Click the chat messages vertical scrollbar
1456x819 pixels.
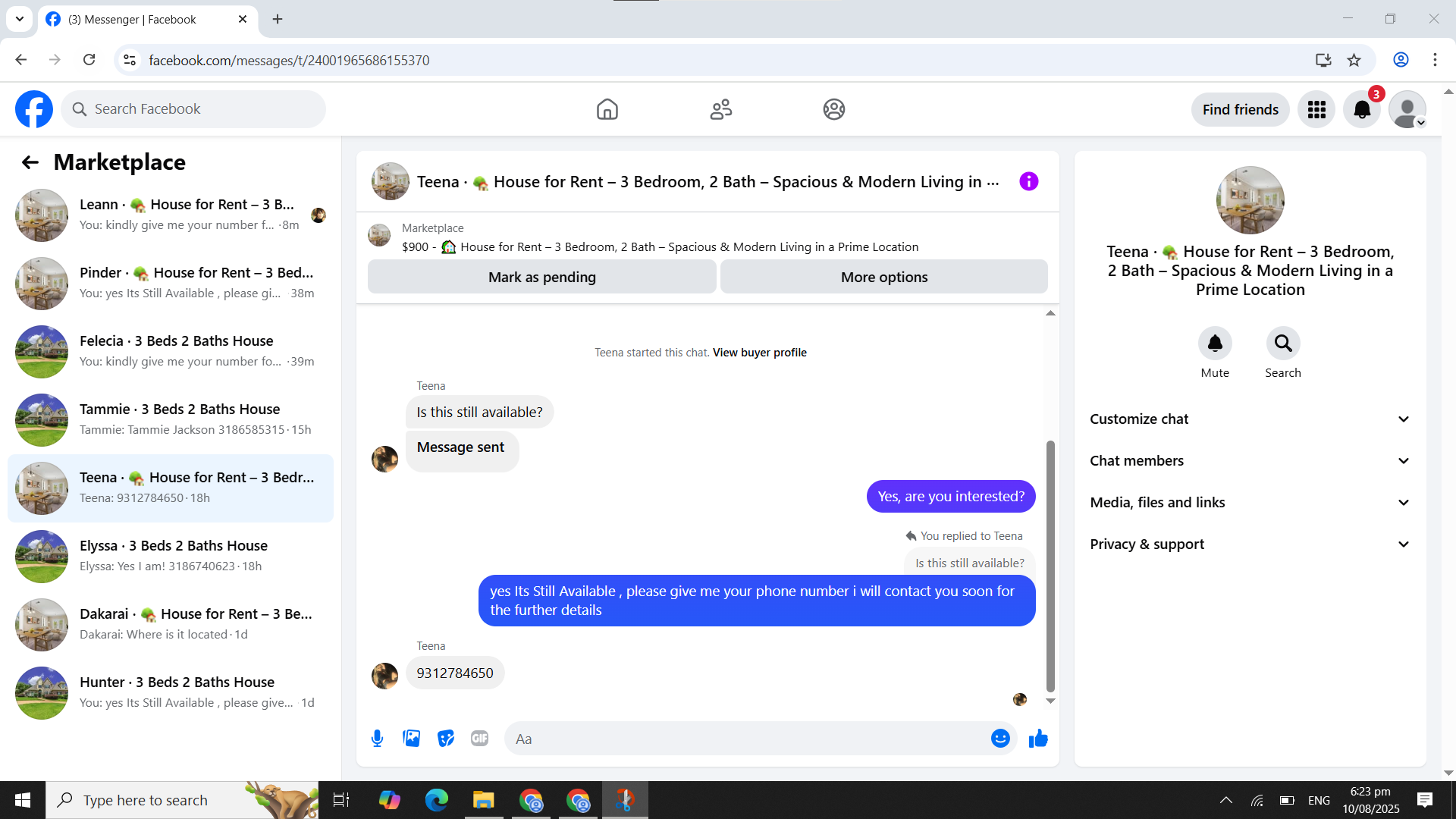point(1050,565)
